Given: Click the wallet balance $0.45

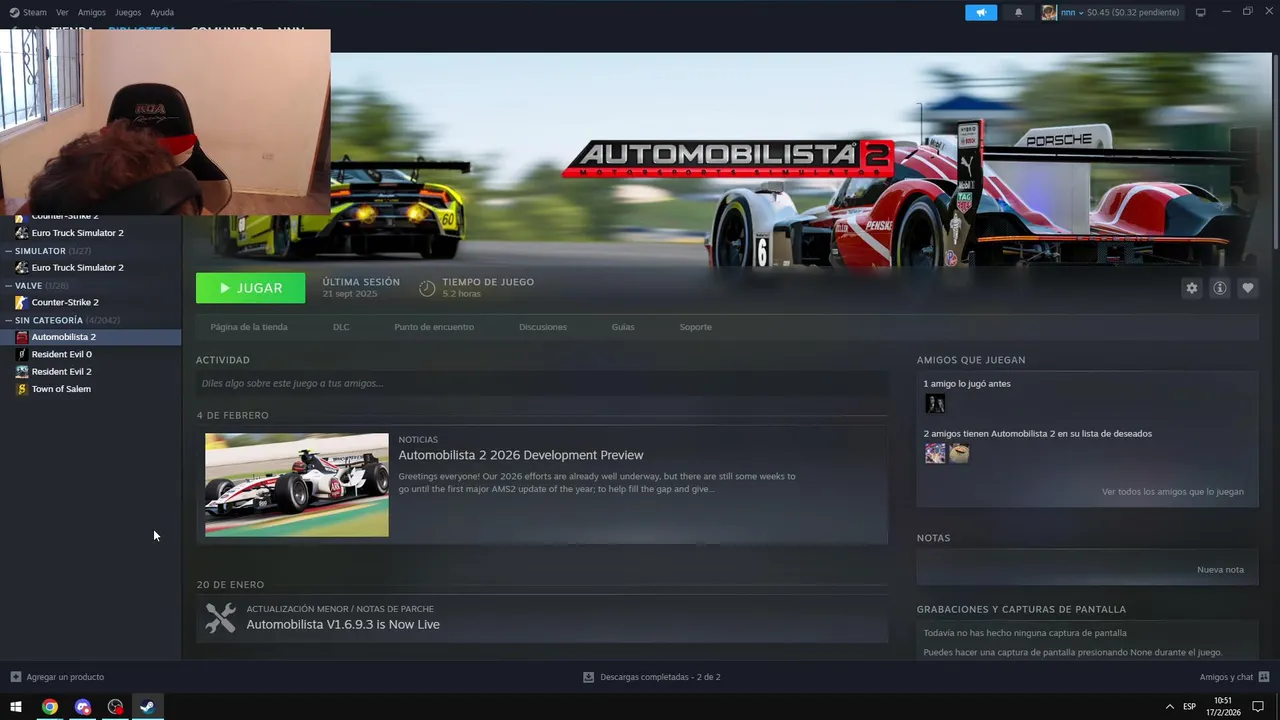Looking at the screenshot, I should coord(1133,12).
